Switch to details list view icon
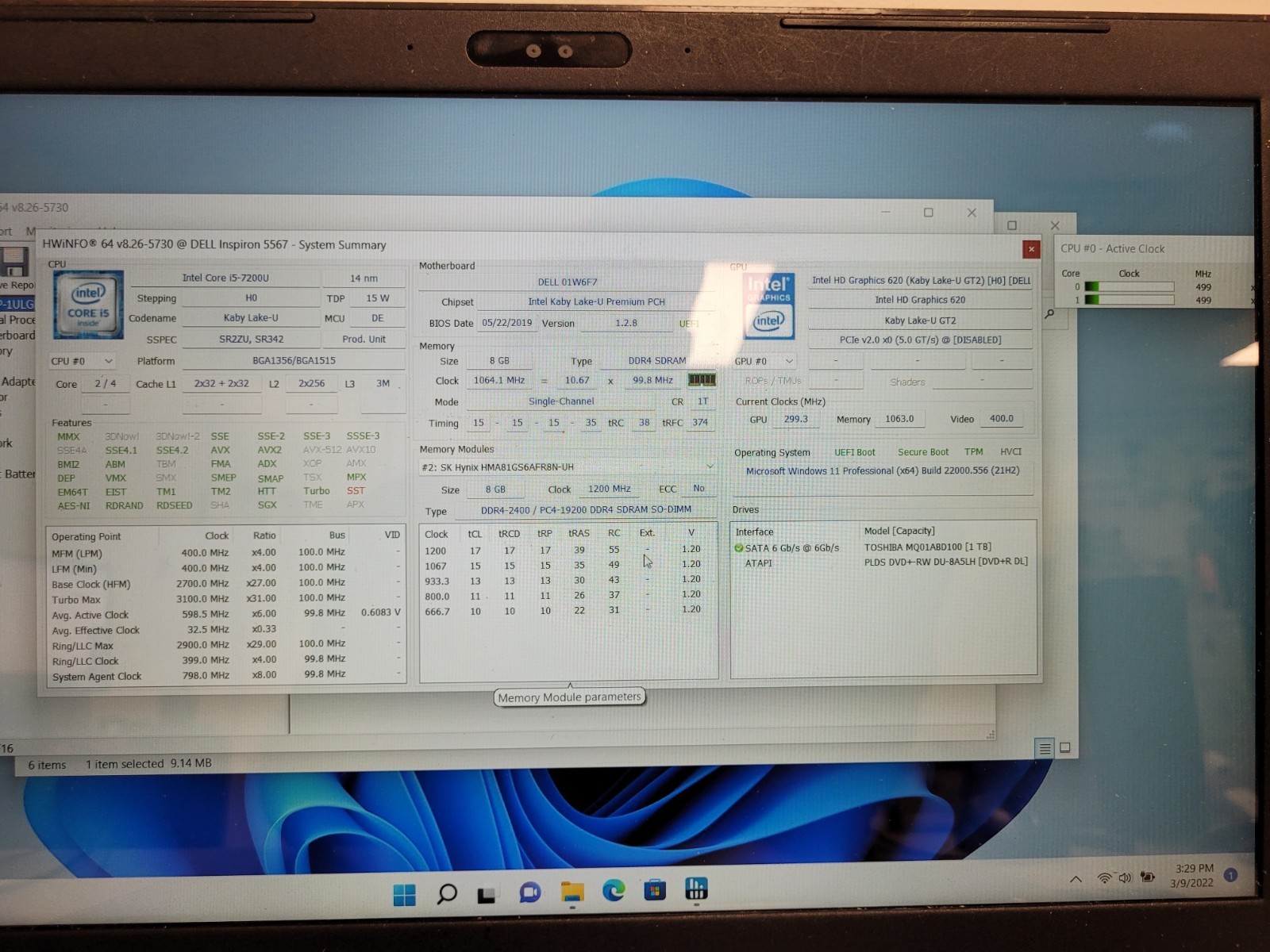The image size is (1270, 952). [1045, 748]
